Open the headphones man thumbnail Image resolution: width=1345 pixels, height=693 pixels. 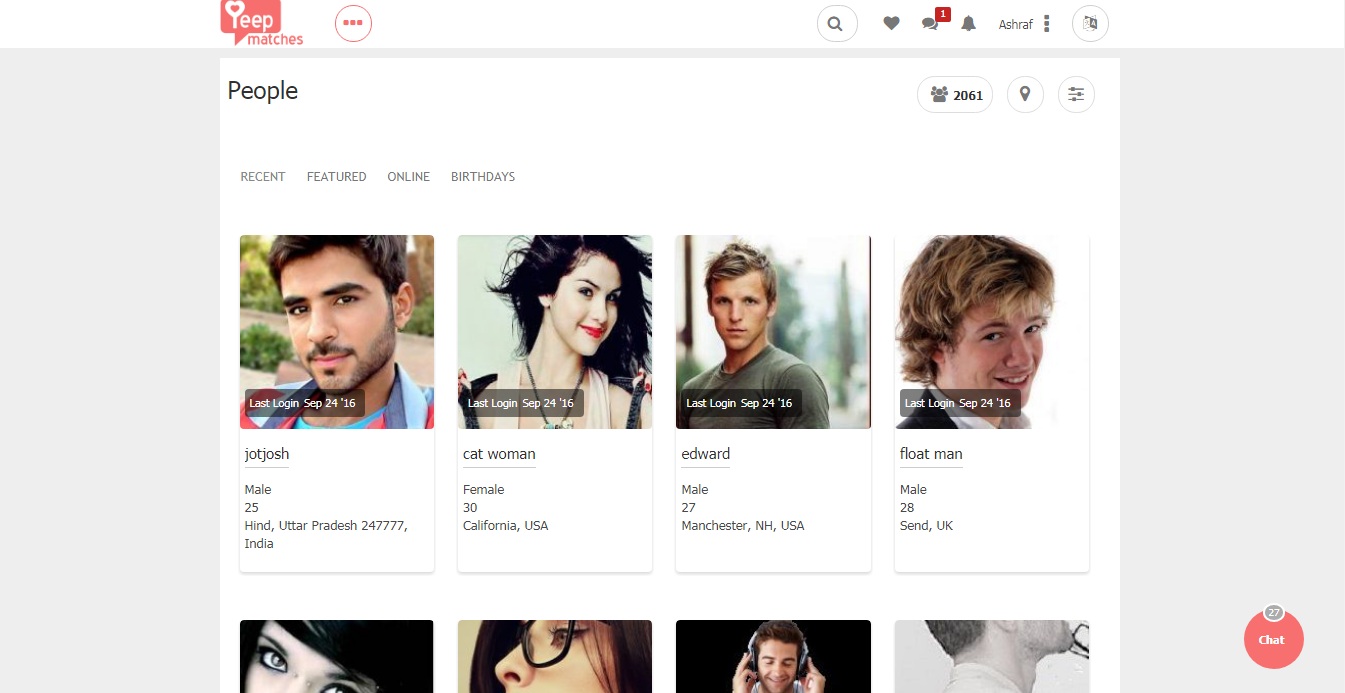click(773, 656)
